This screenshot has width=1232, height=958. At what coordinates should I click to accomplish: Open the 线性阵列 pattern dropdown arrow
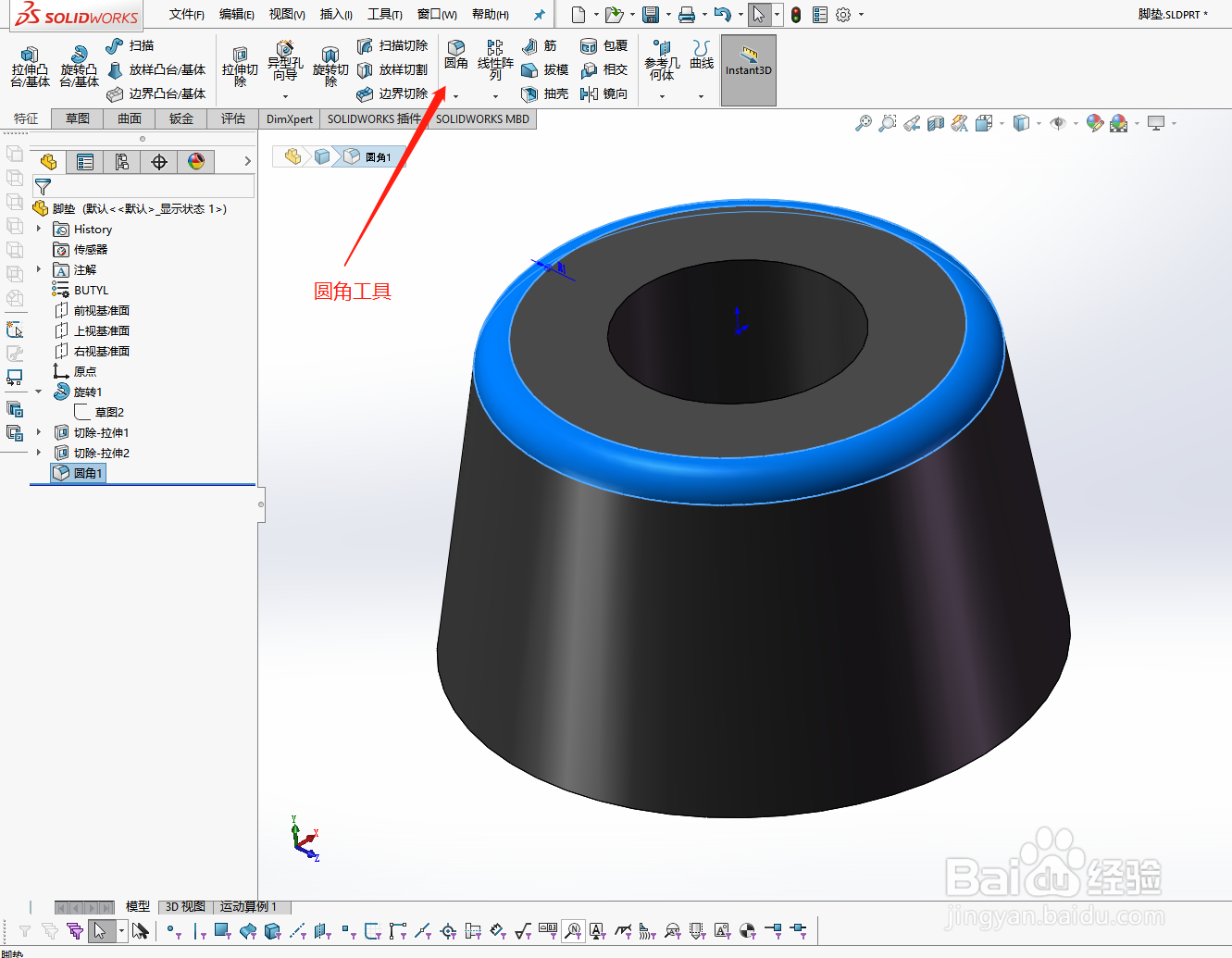coord(495,96)
